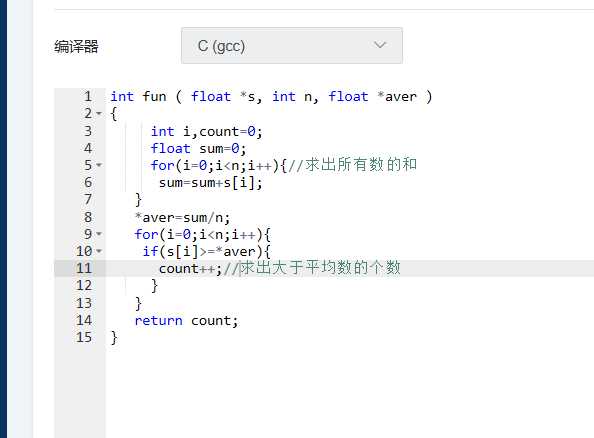Collapse the for loop fold at line 5
This screenshot has height=438, width=594.
(x=99, y=165)
